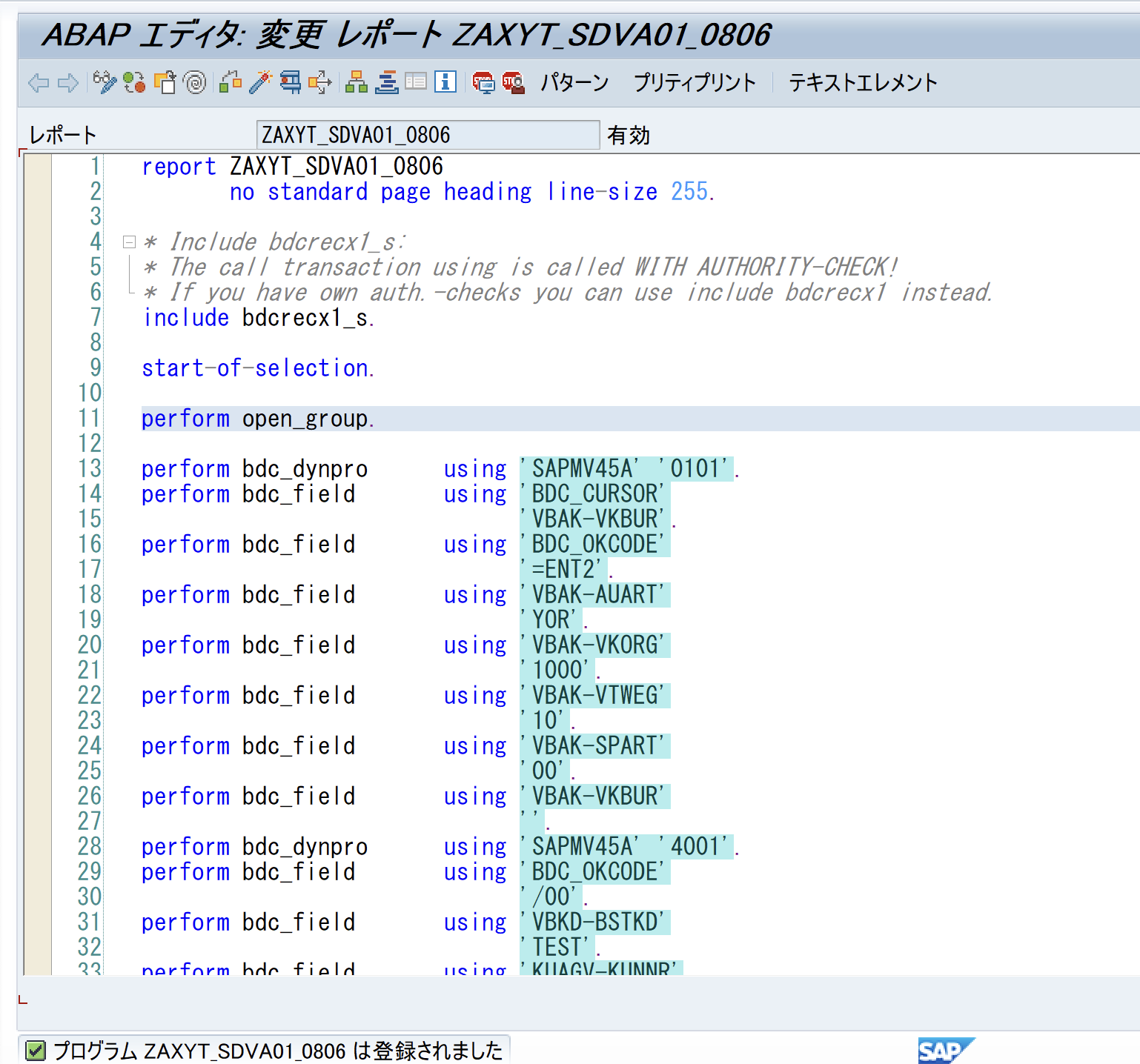Click the レポート field label

click(x=63, y=135)
